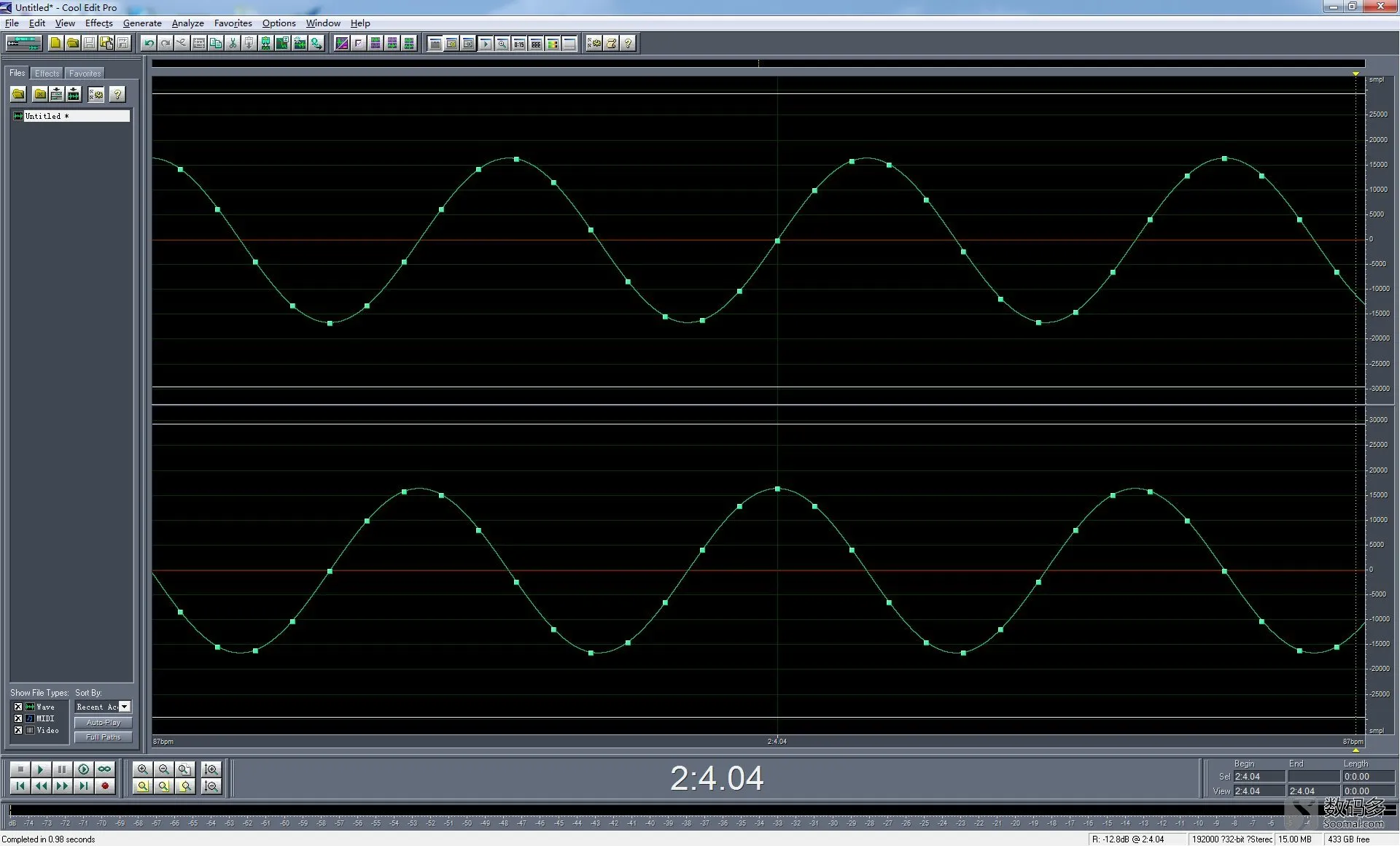The height and width of the screenshot is (846, 1400).
Task: Click the Cut scissors icon in the toolbar
Action: 233,43
